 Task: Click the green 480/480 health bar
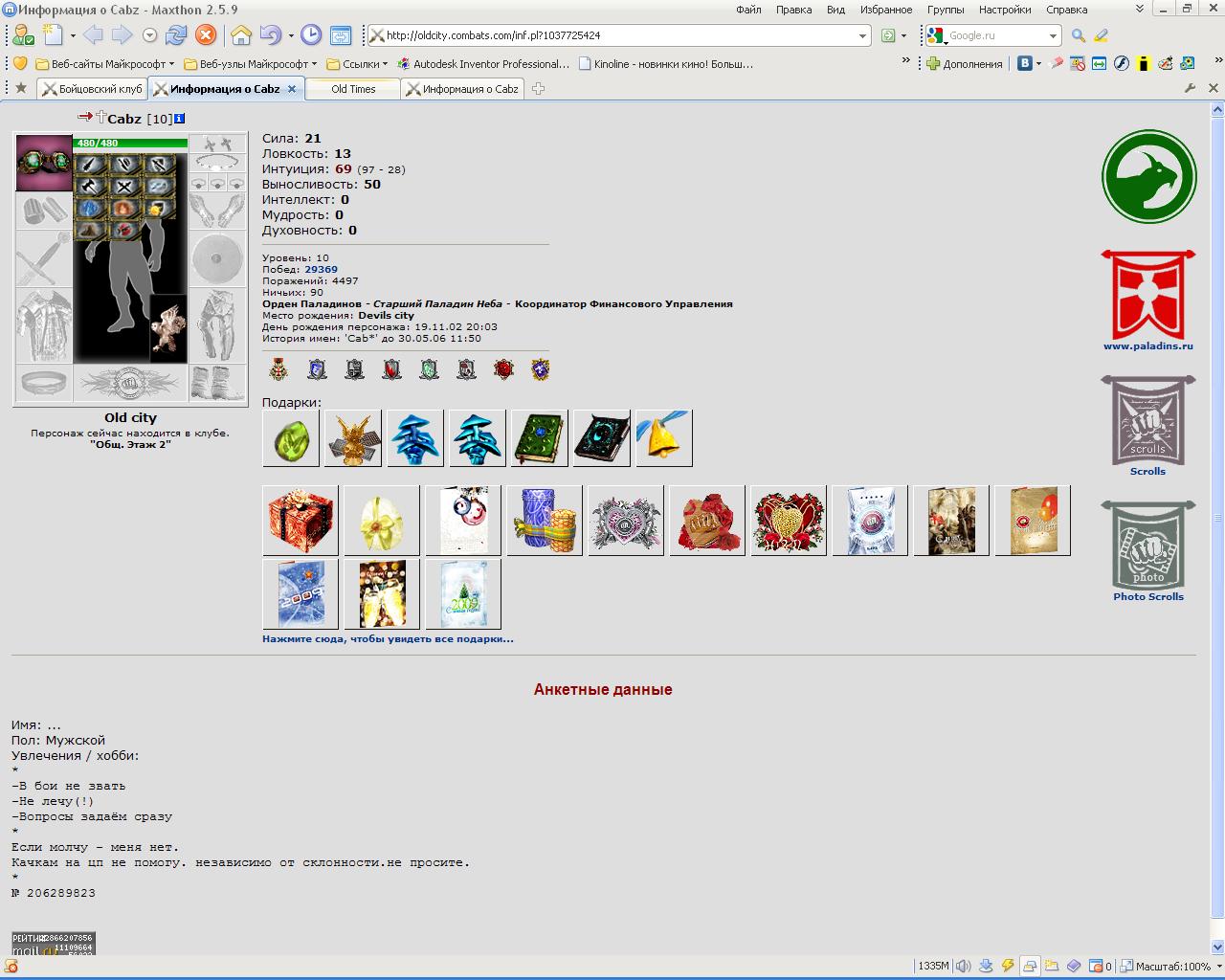131,144
